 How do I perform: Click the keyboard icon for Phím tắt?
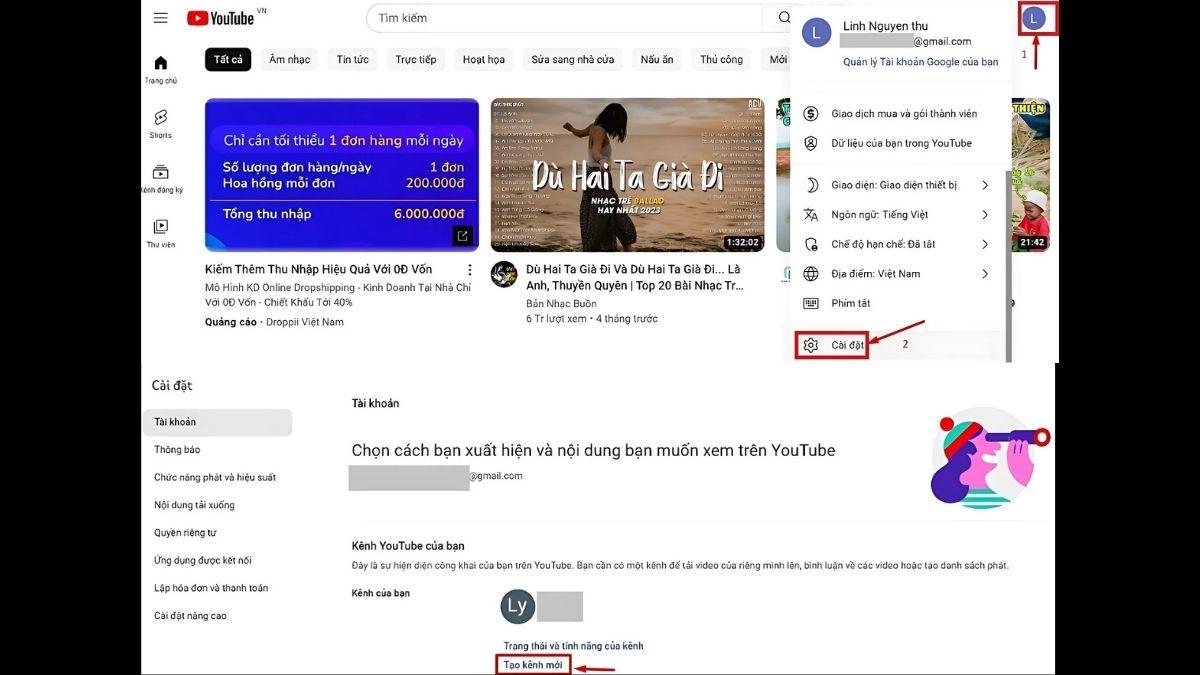(811, 303)
